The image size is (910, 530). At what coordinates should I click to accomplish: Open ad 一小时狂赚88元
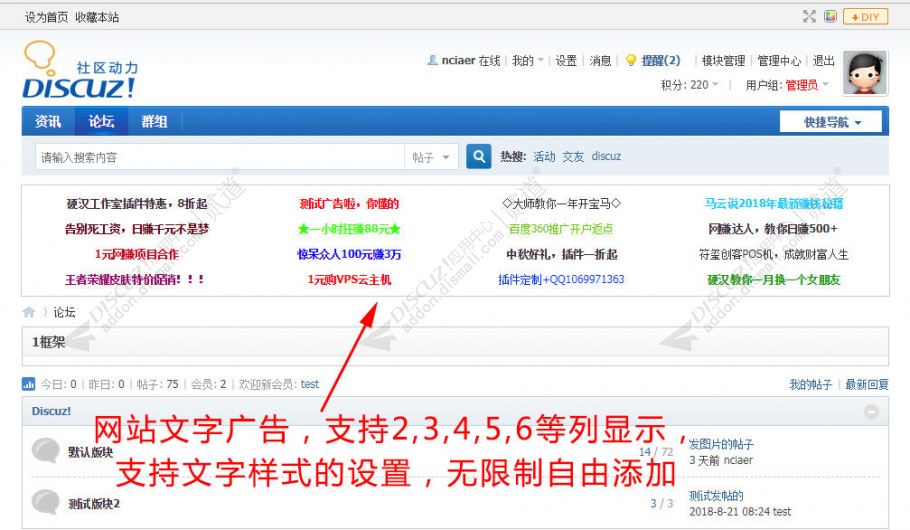tap(349, 229)
